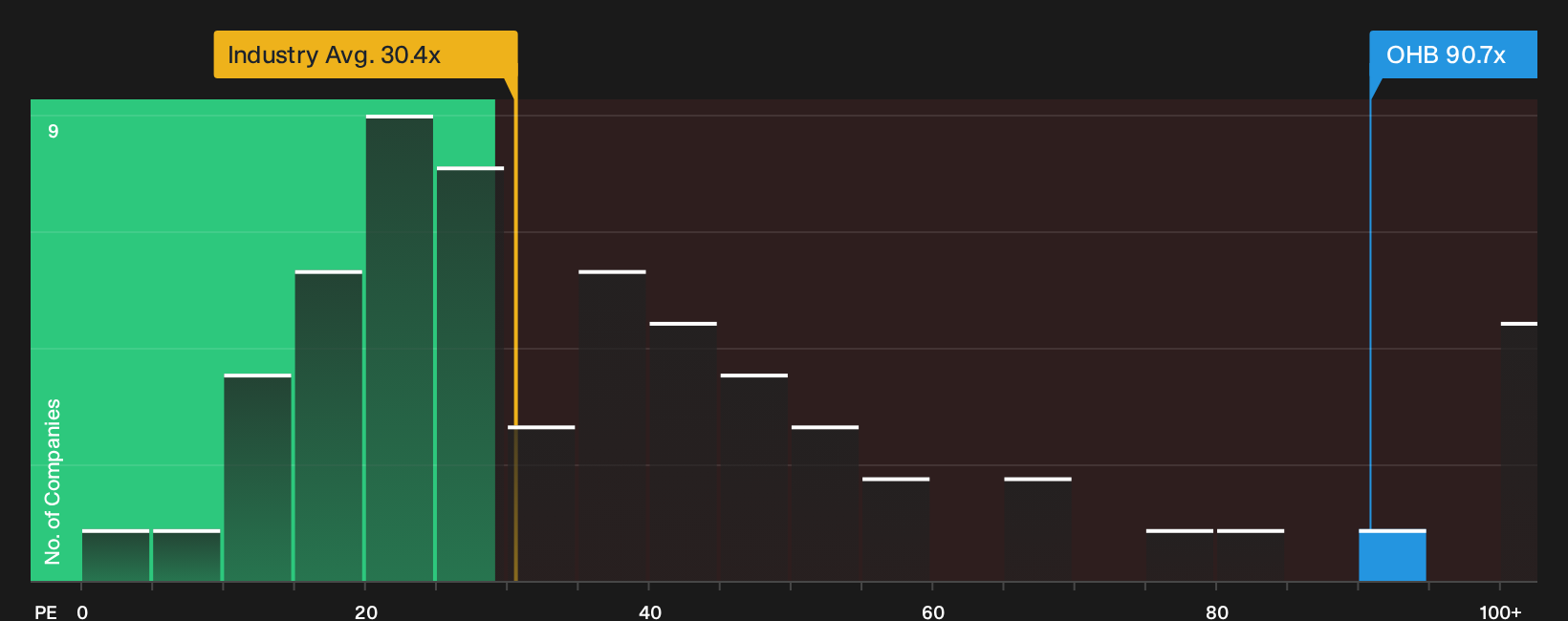Screen dimensions: 1568x621
Task: Select the histogram bar at PE 50-55
Action: pyautogui.click(x=825, y=503)
